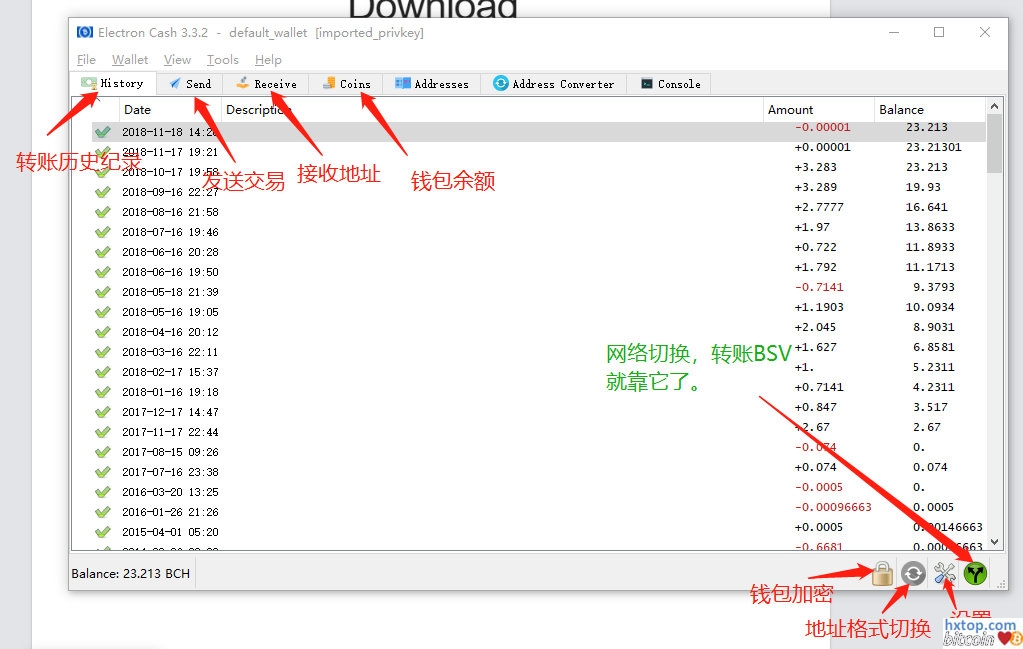
Task: Expand the Wallet menu
Action: (130, 60)
